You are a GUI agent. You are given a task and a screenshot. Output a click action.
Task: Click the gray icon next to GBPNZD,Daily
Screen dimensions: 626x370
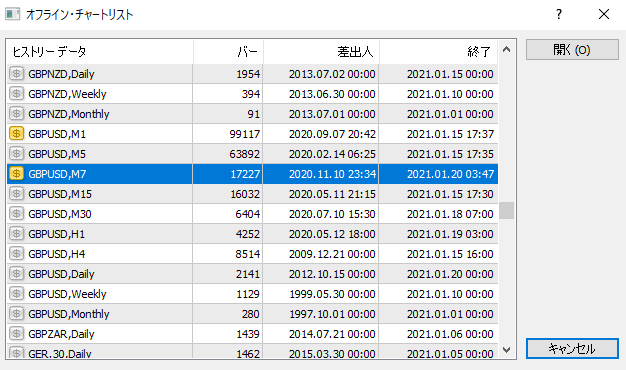pos(16,74)
